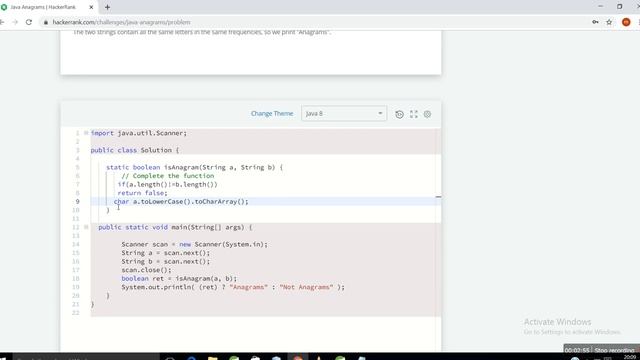This screenshot has height=360, width=640.
Task: Click the 'Scanner scan = new Scanner' line
Action: pyautogui.click(x=194, y=244)
